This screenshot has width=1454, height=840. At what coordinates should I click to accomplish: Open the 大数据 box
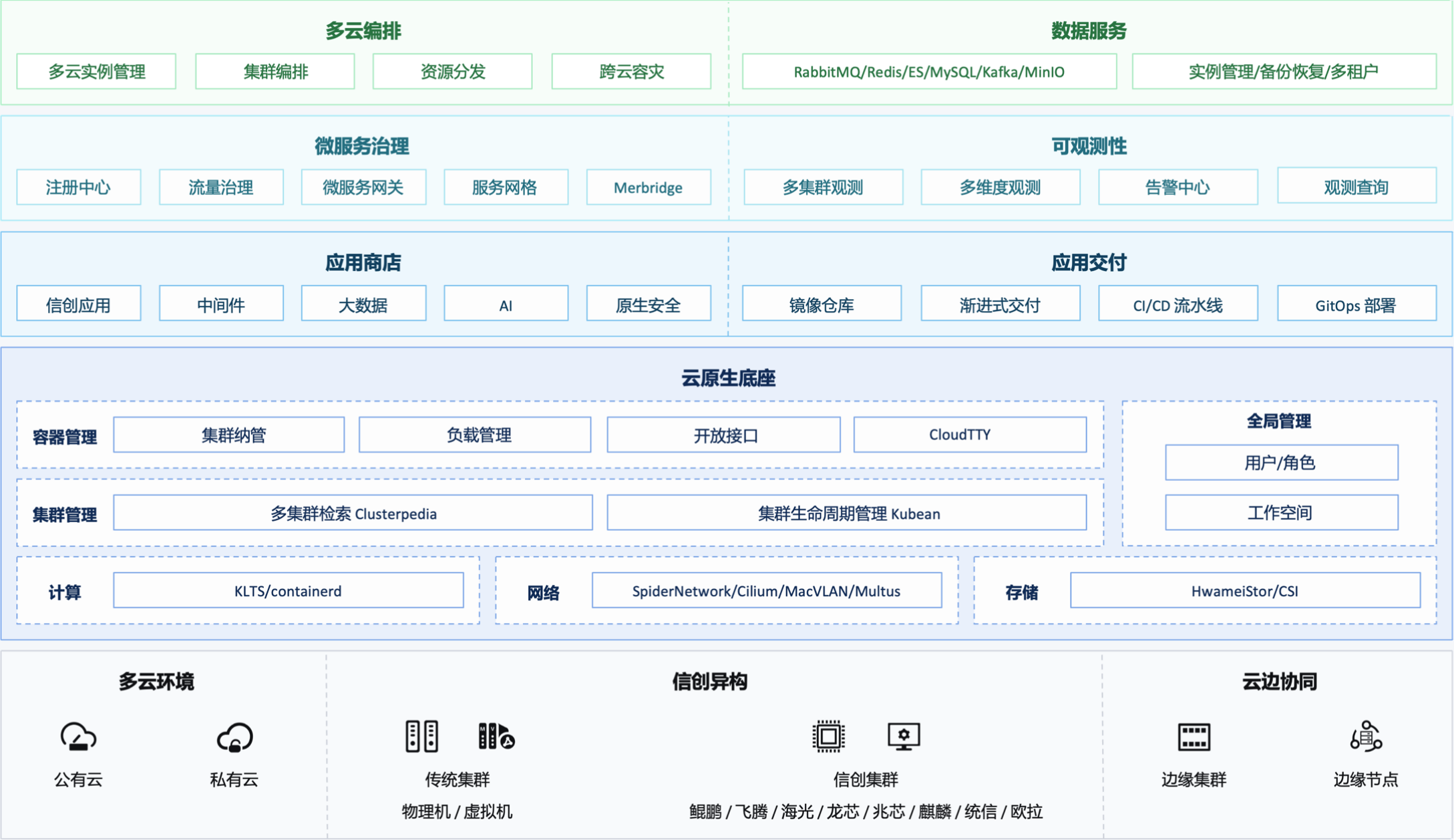(x=363, y=304)
